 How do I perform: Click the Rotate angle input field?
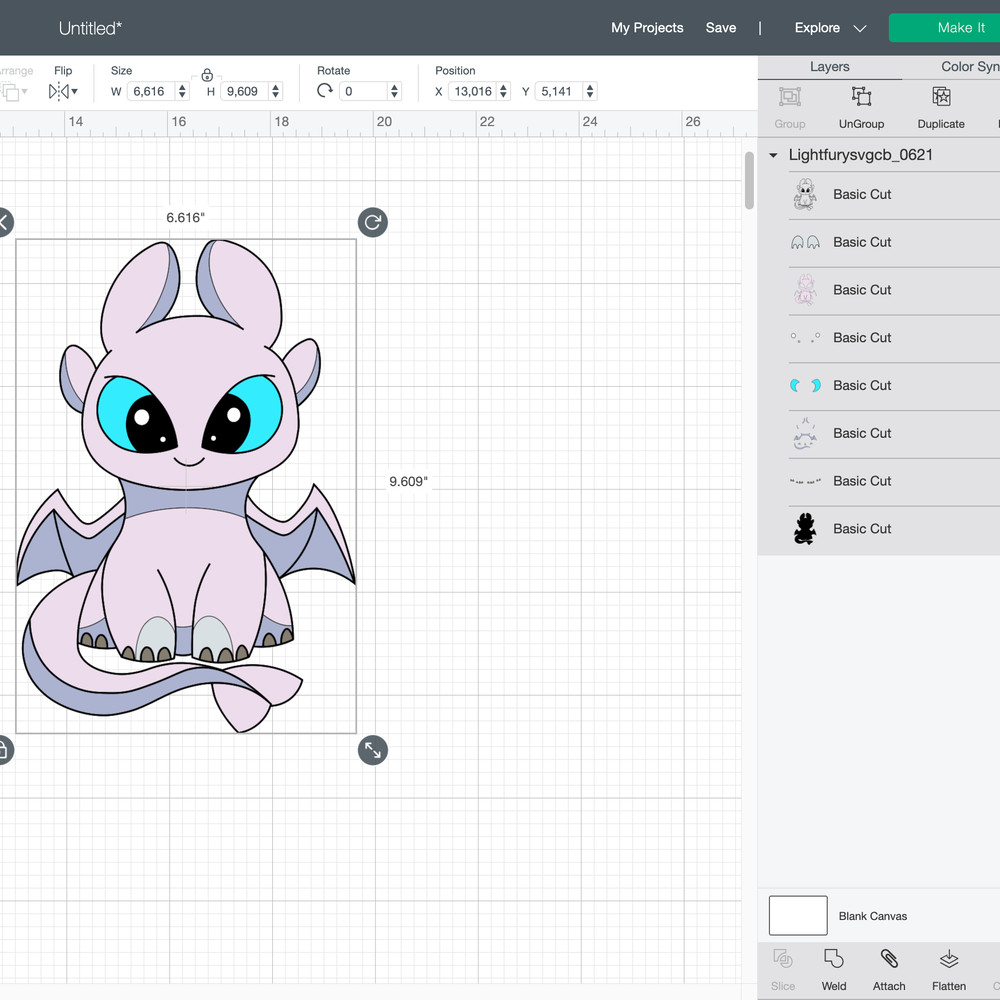click(x=363, y=91)
